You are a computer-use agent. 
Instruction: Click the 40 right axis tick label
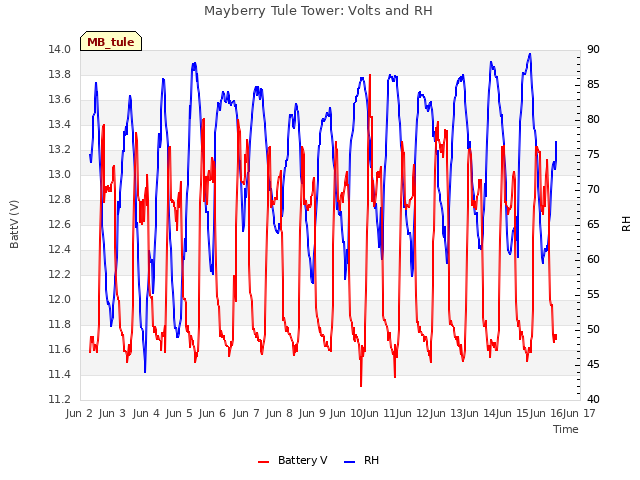click(593, 399)
